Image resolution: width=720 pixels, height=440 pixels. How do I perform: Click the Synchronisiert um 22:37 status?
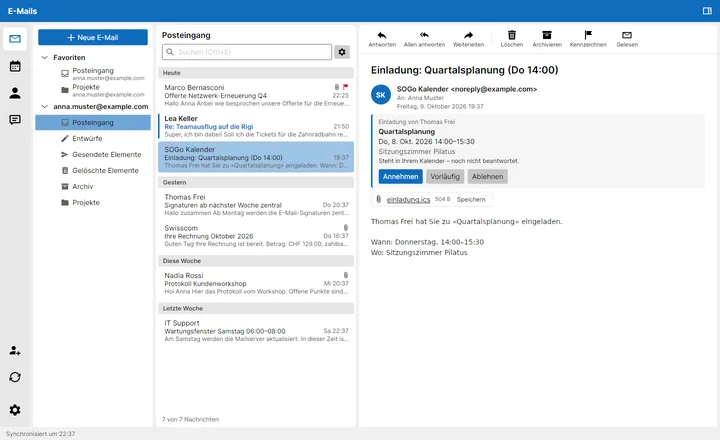pyautogui.click(x=40, y=434)
